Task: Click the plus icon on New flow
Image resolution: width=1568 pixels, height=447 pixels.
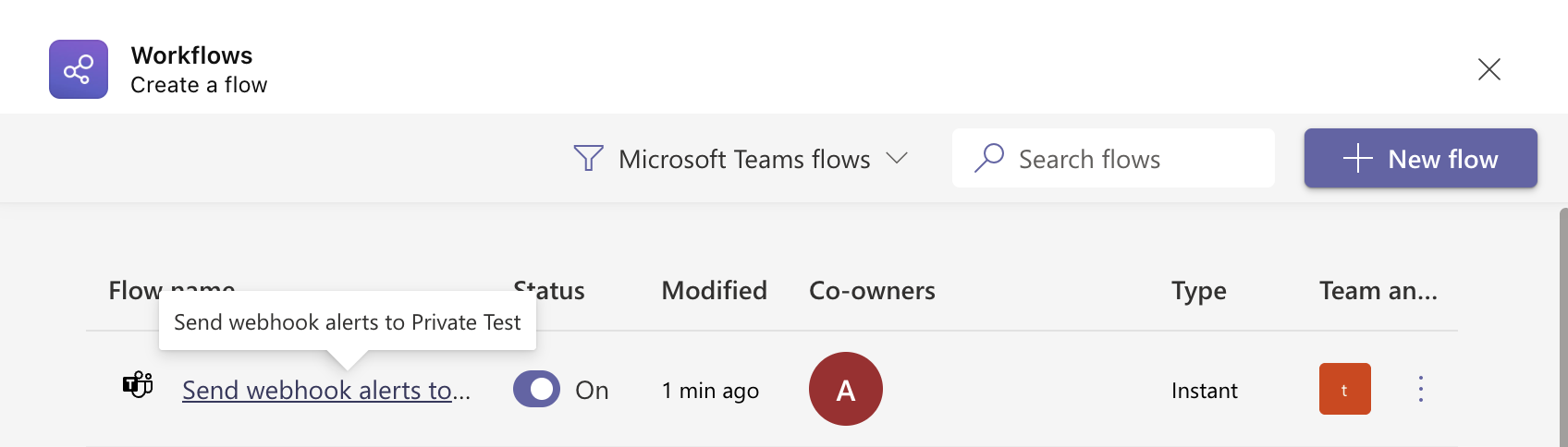Action: click(x=1357, y=159)
